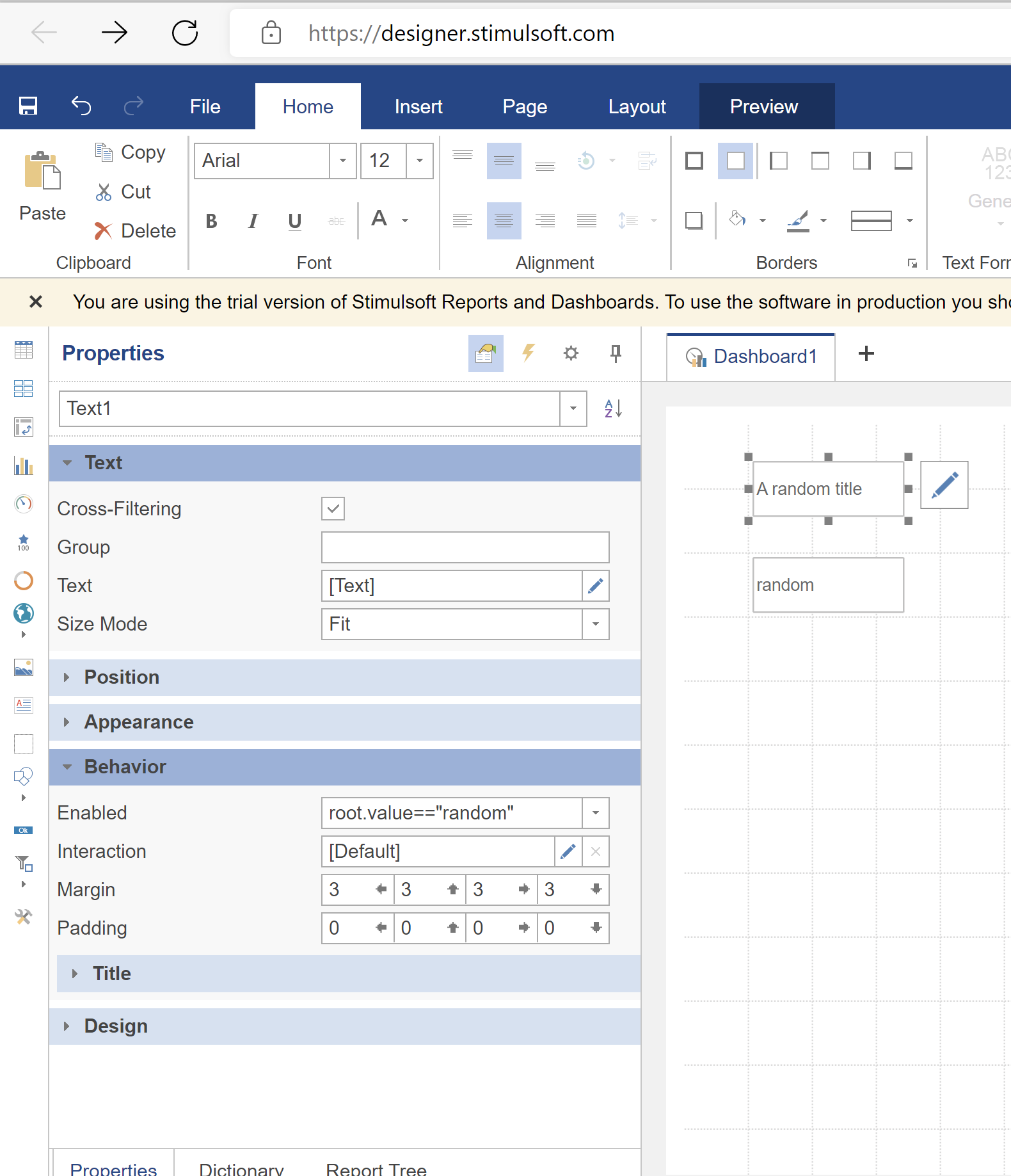Switch to the Layout ribbon tab
Screen dimensions: 1011x1176
coord(637,107)
